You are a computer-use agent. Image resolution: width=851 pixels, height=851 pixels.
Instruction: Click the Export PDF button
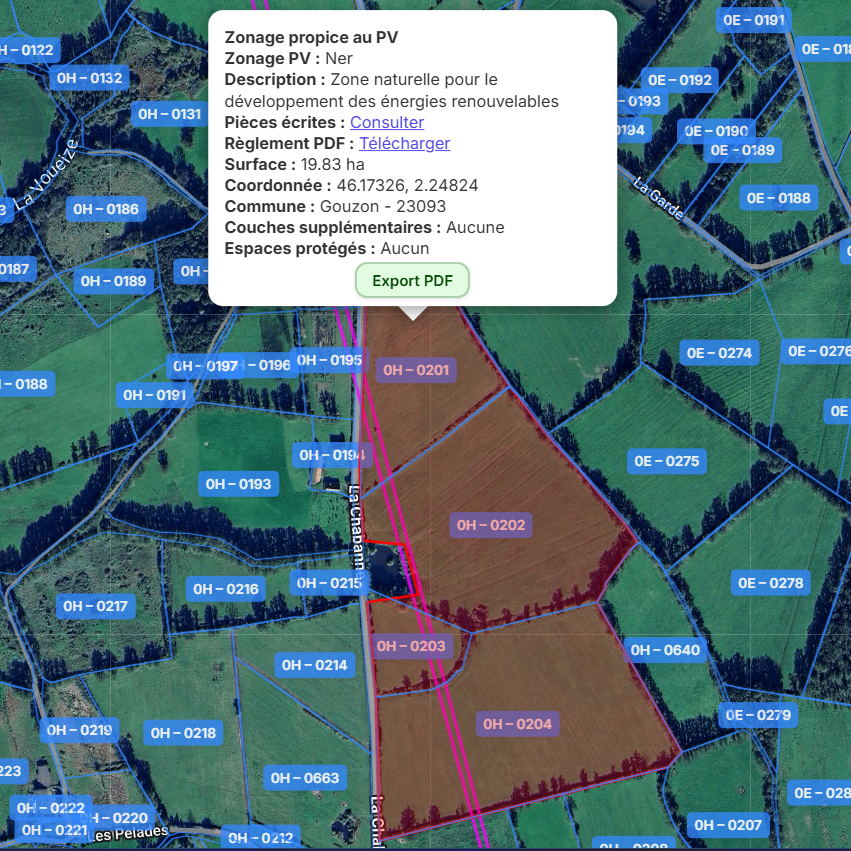point(412,281)
